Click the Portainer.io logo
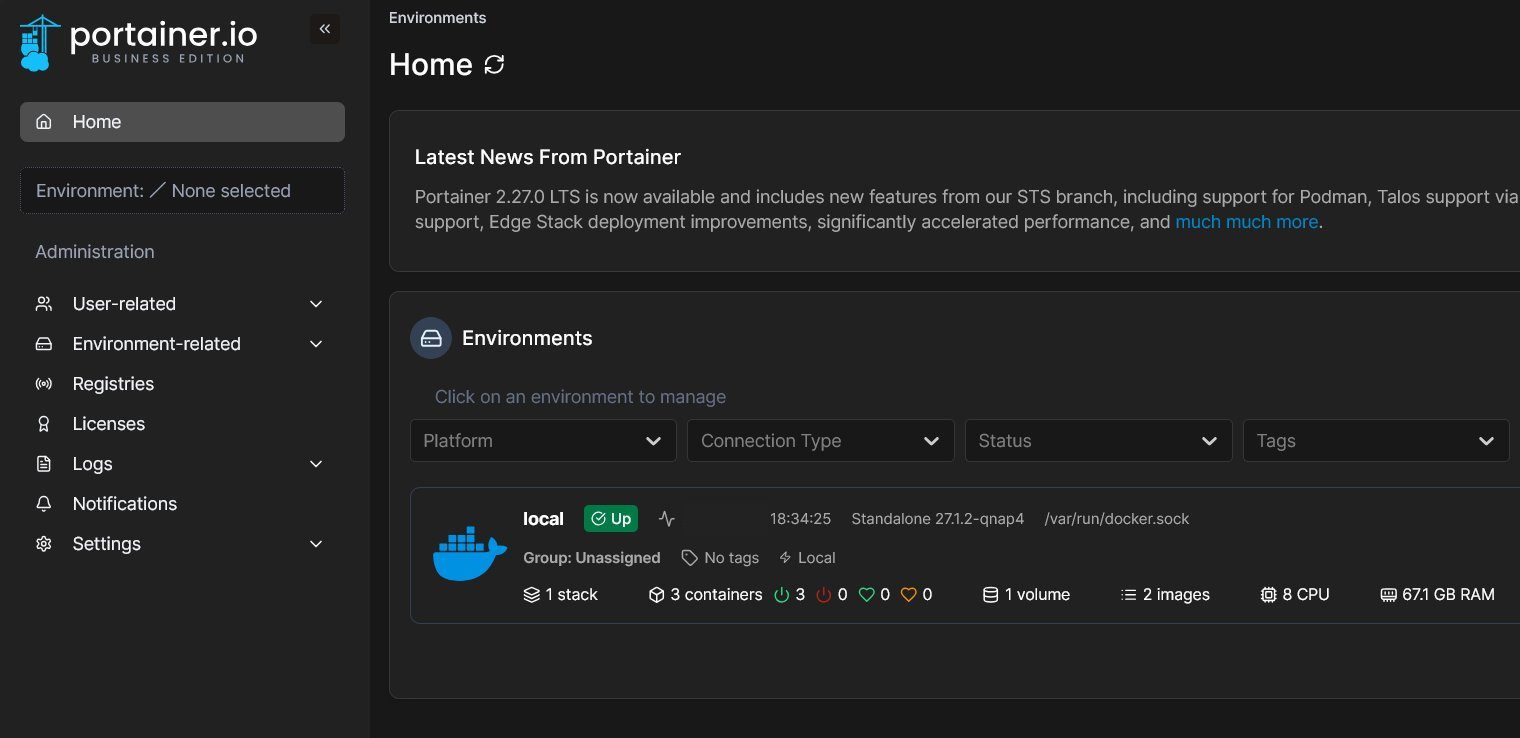 tap(139, 43)
